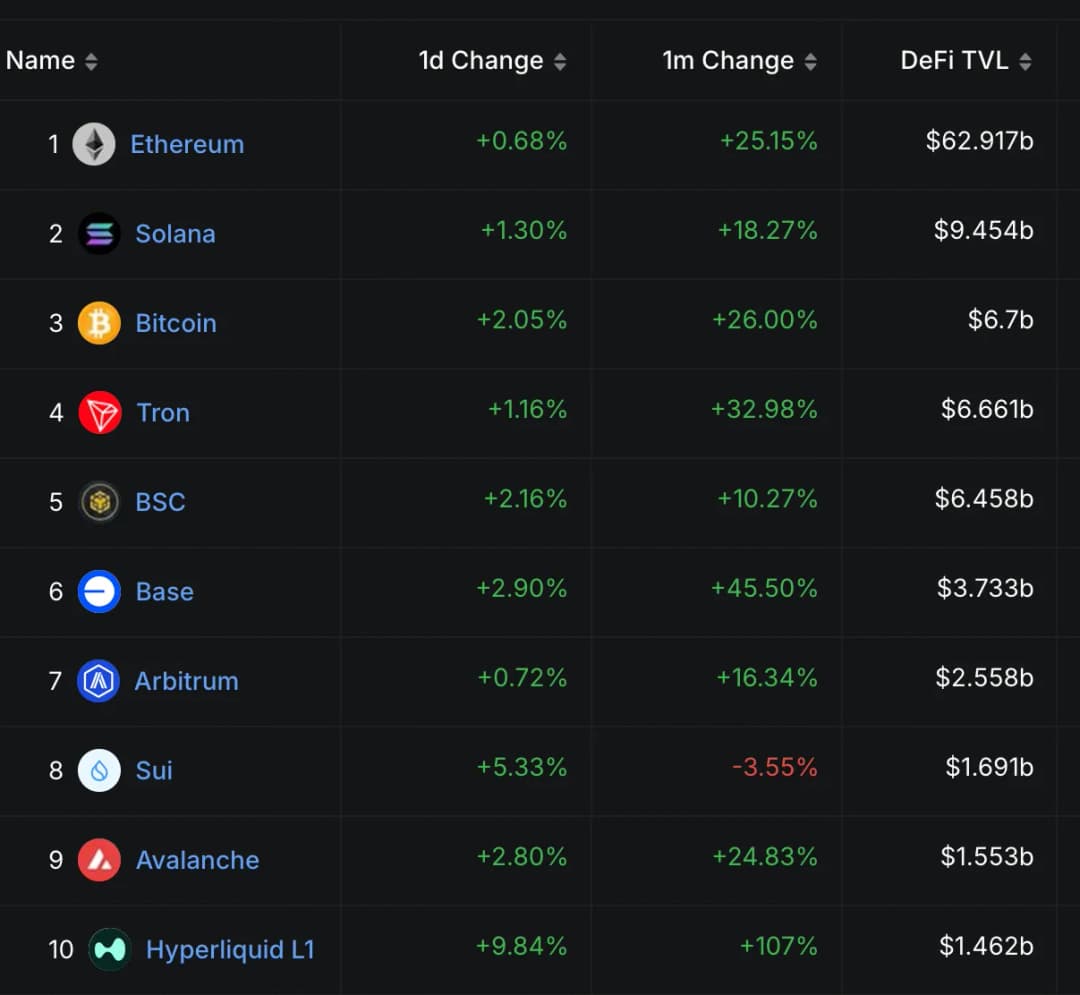Image resolution: width=1080 pixels, height=995 pixels.
Task: Click Ethereum's $62.917b TVL value
Action: coord(979,141)
